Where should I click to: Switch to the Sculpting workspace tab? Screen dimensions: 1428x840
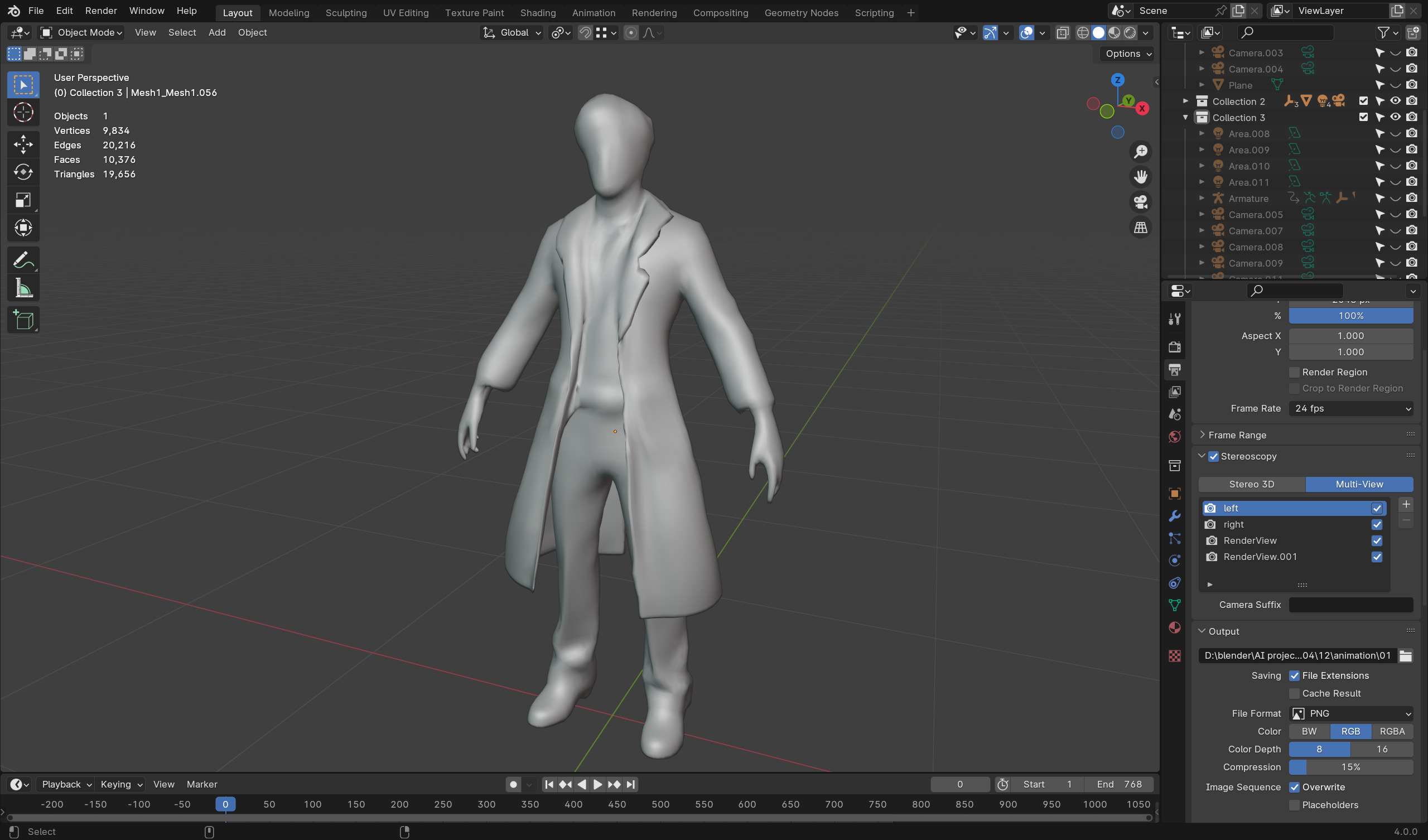(346, 12)
